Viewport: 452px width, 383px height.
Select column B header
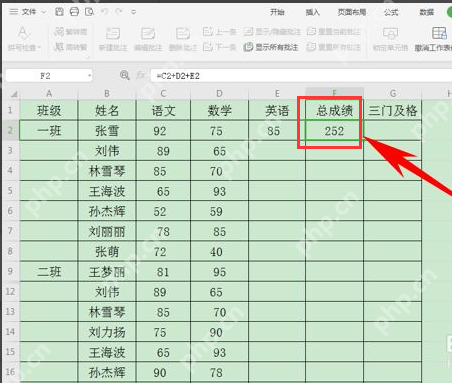(x=107, y=94)
